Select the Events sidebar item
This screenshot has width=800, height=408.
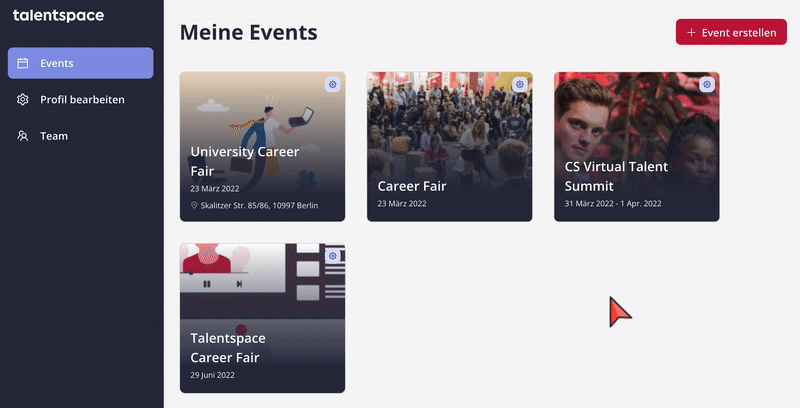[81, 63]
